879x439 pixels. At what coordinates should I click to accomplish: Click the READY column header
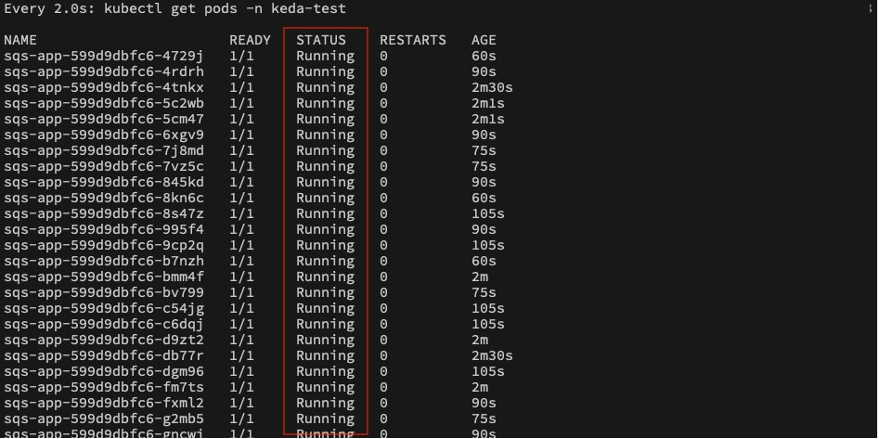(x=249, y=40)
